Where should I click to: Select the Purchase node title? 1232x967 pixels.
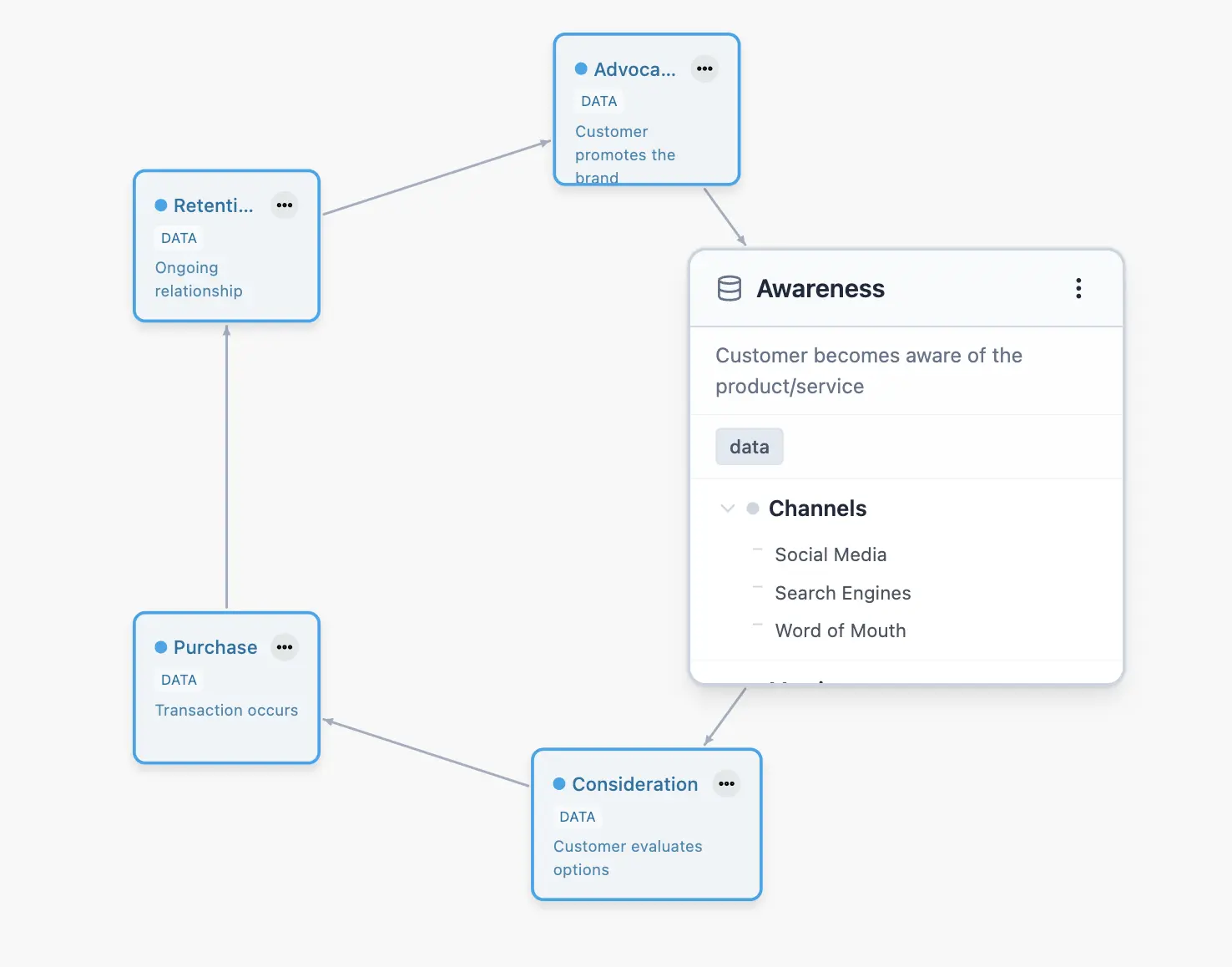pos(215,647)
